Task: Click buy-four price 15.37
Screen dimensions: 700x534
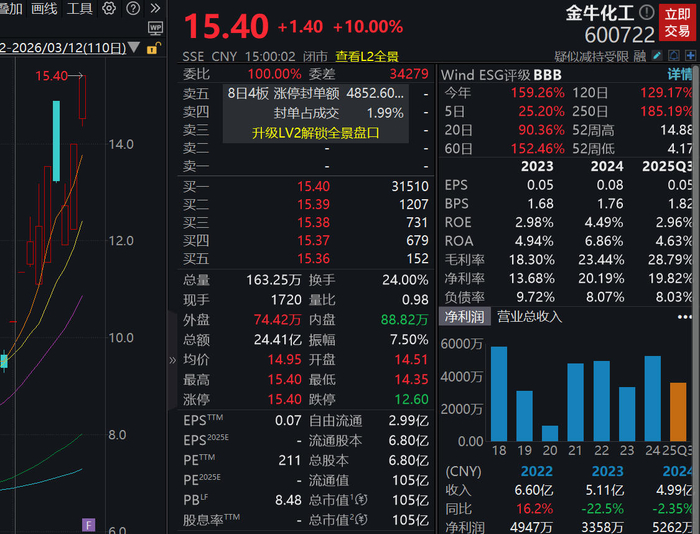Action: point(313,241)
